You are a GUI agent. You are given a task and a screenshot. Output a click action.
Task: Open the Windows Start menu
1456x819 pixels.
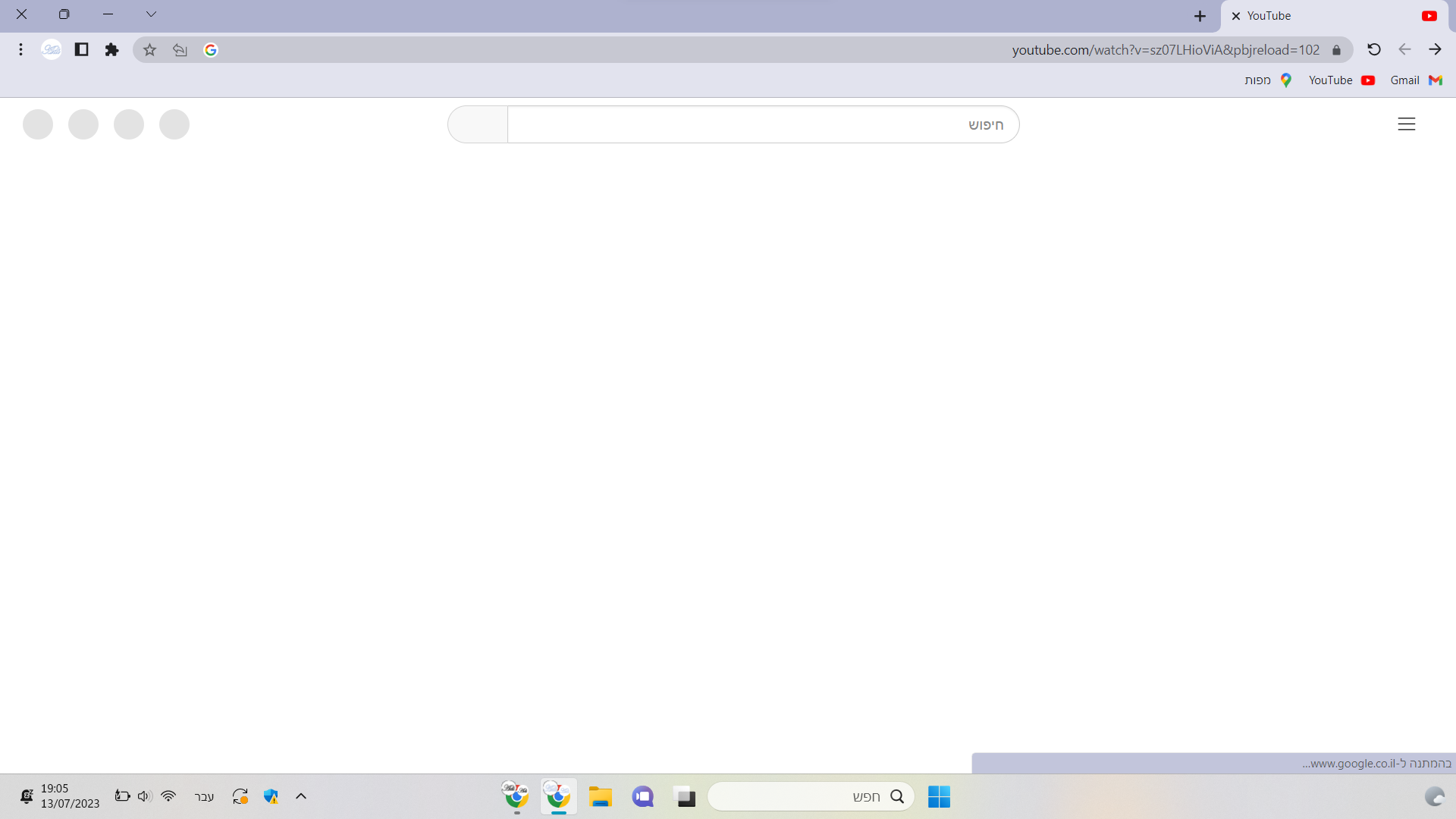pos(939,796)
